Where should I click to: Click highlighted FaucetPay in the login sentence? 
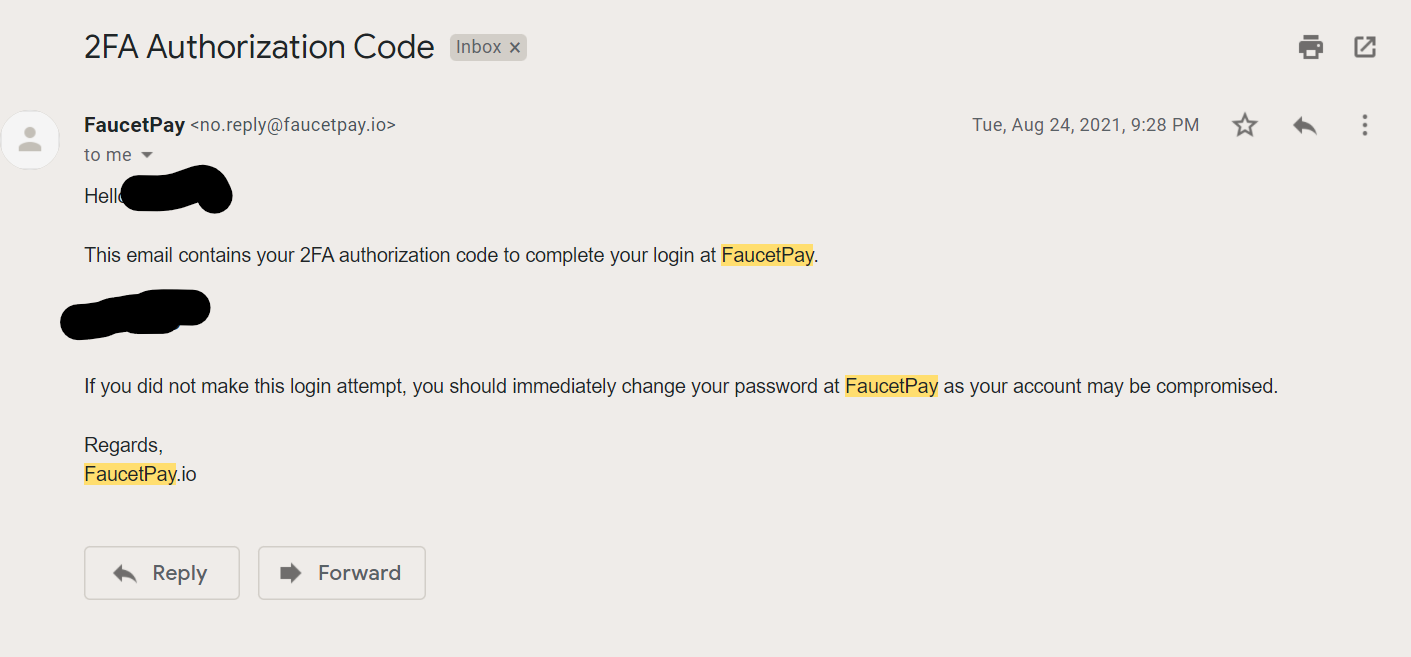coord(767,255)
